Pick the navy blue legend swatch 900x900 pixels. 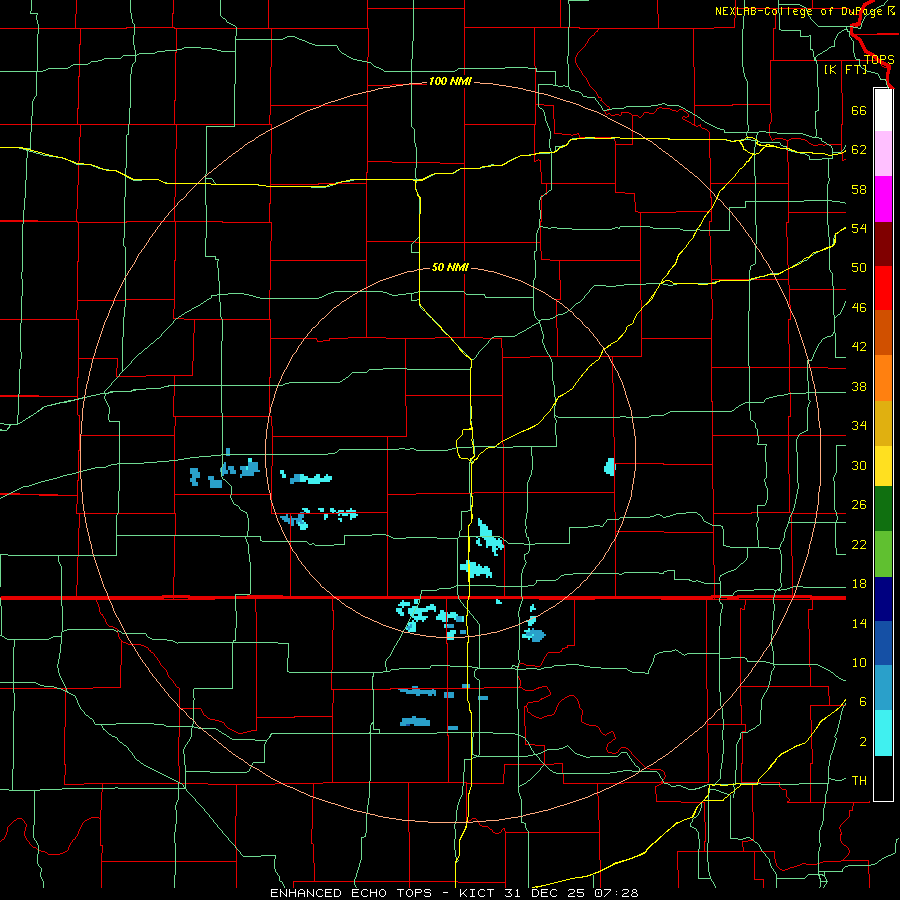[x=883, y=599]
